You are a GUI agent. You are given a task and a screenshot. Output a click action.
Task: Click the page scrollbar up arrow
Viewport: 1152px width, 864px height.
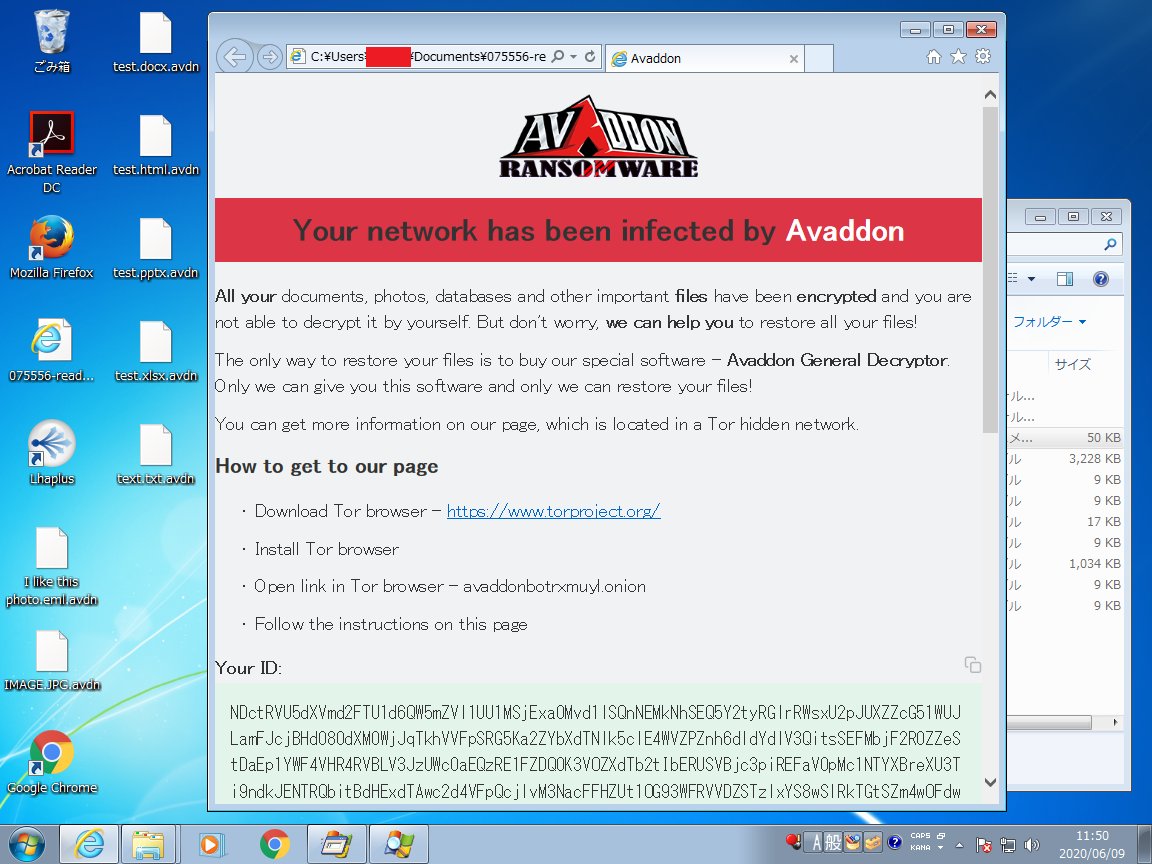(990, 95)
